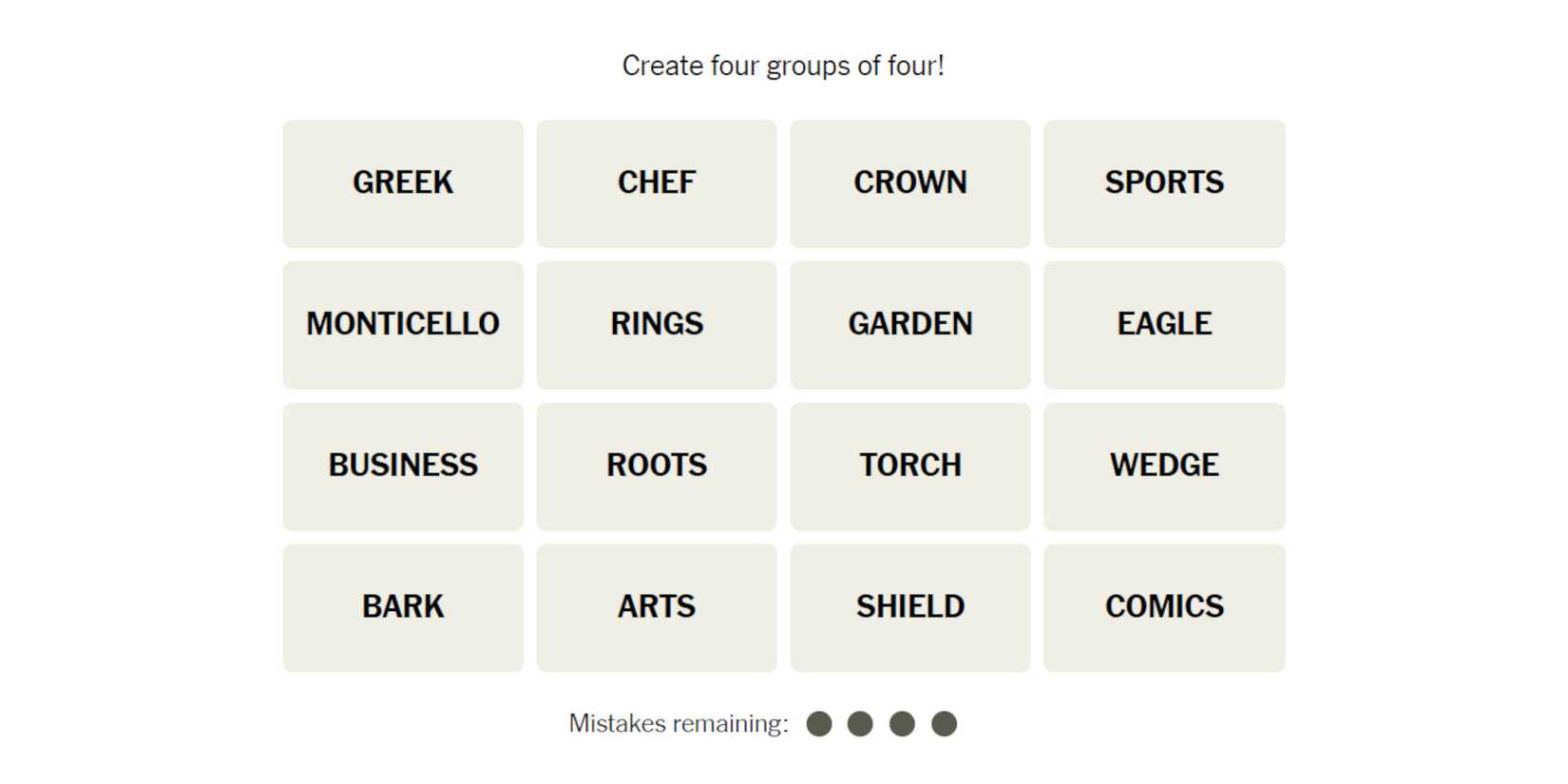Choose the TORCH tile
The width and height of the screenshot is (1568, 784).
[910, 467]
